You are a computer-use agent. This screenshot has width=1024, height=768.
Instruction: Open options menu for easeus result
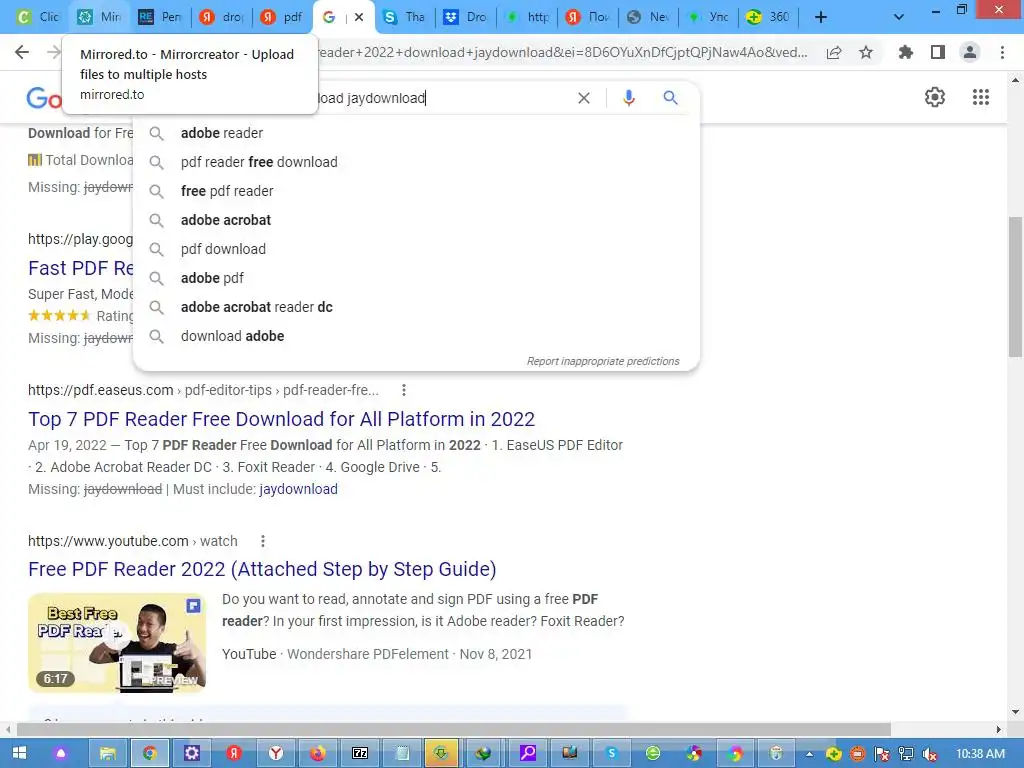[404, 390]
